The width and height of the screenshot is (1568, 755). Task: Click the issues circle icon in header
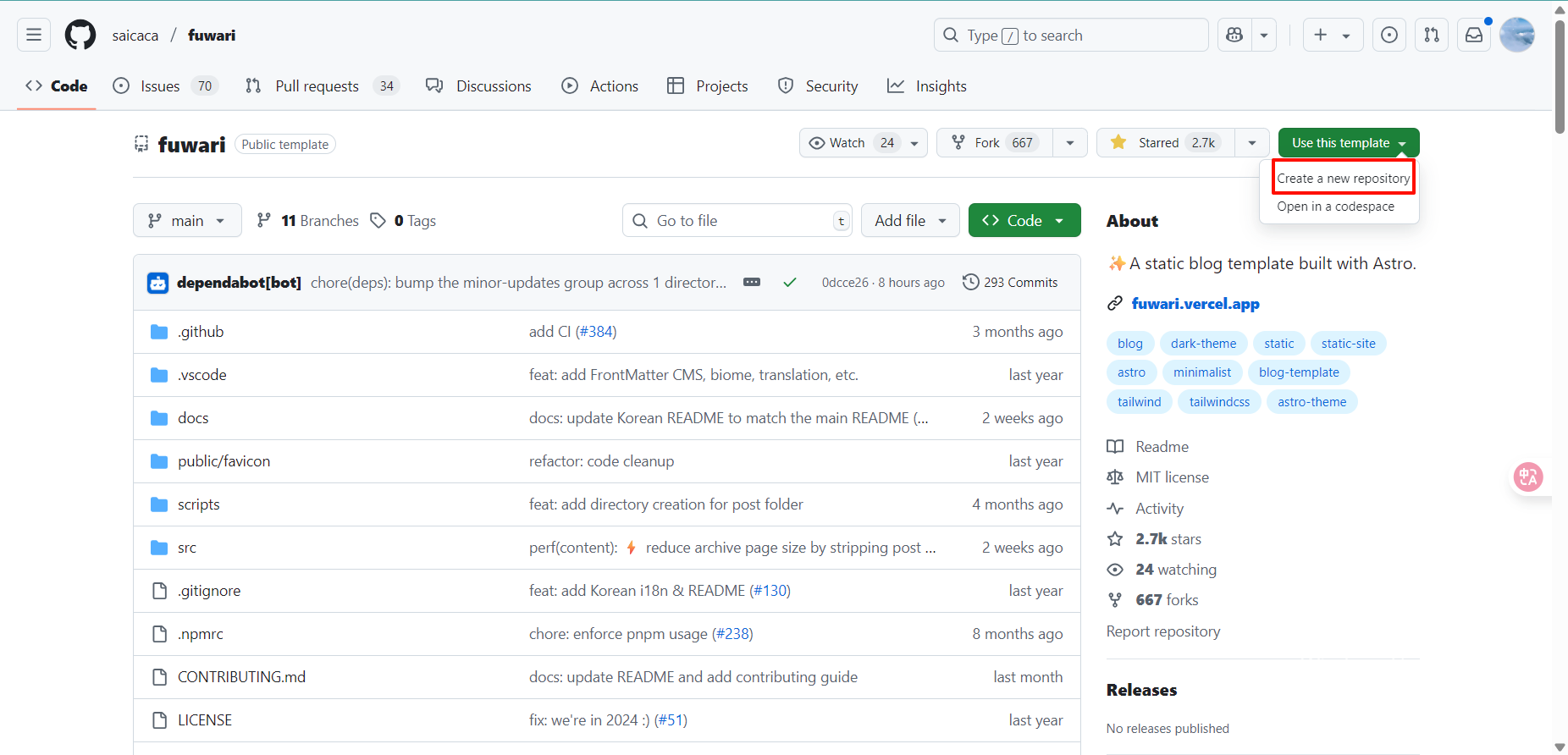(x=1389, y=35)
